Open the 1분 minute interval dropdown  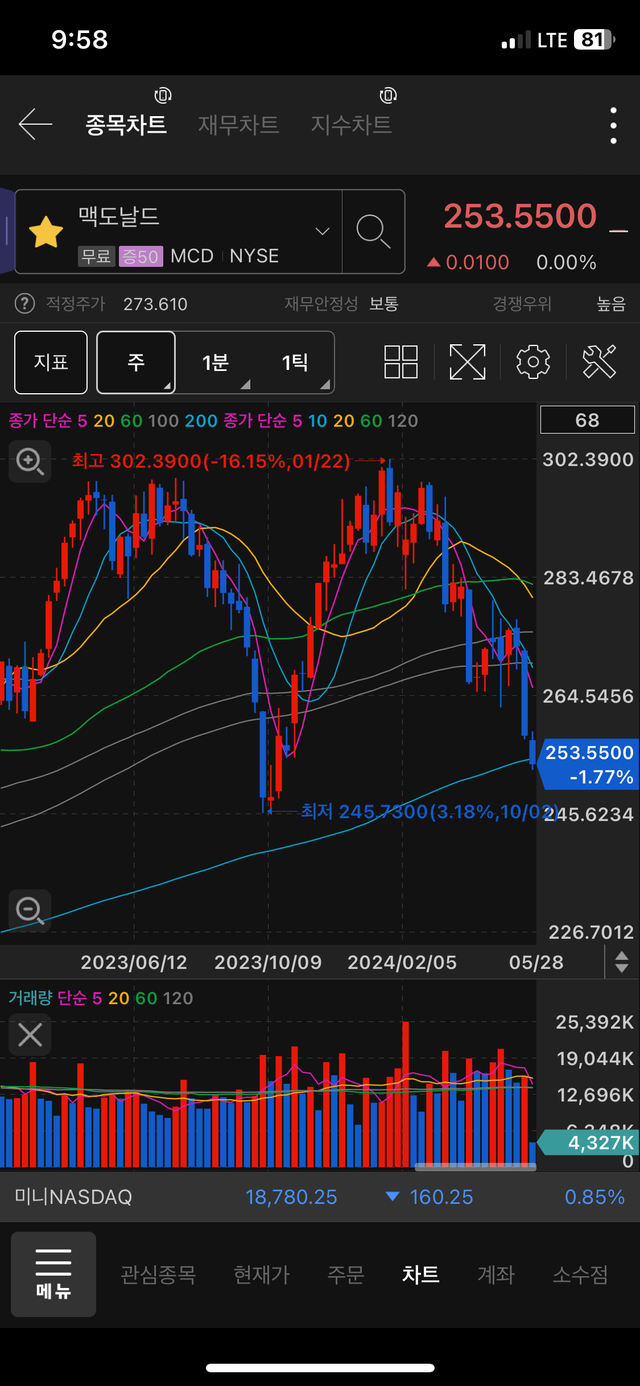click(x=216, y=362)
